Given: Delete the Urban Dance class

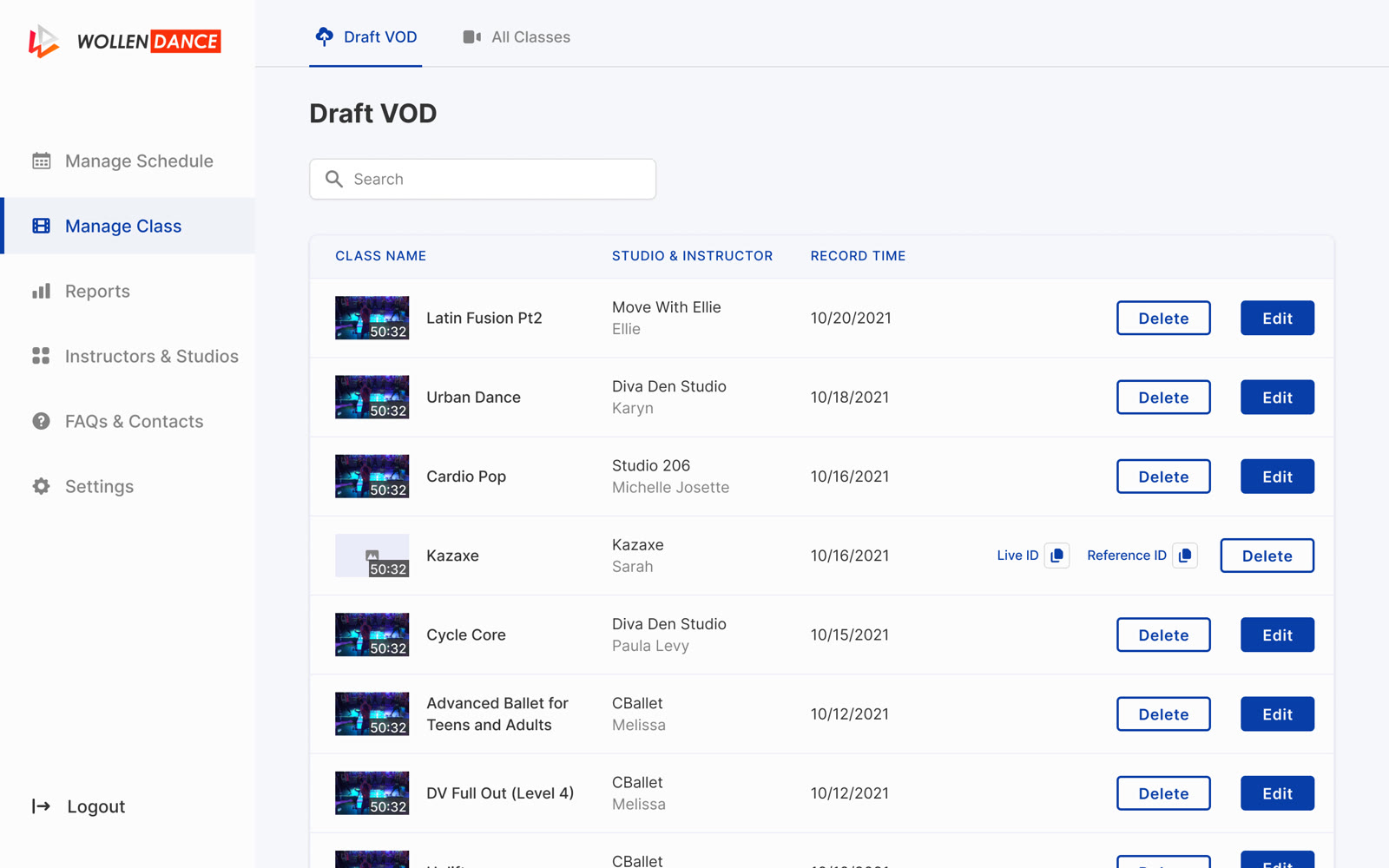Looking at the screenshot, I should click(x=1163, y=397).
